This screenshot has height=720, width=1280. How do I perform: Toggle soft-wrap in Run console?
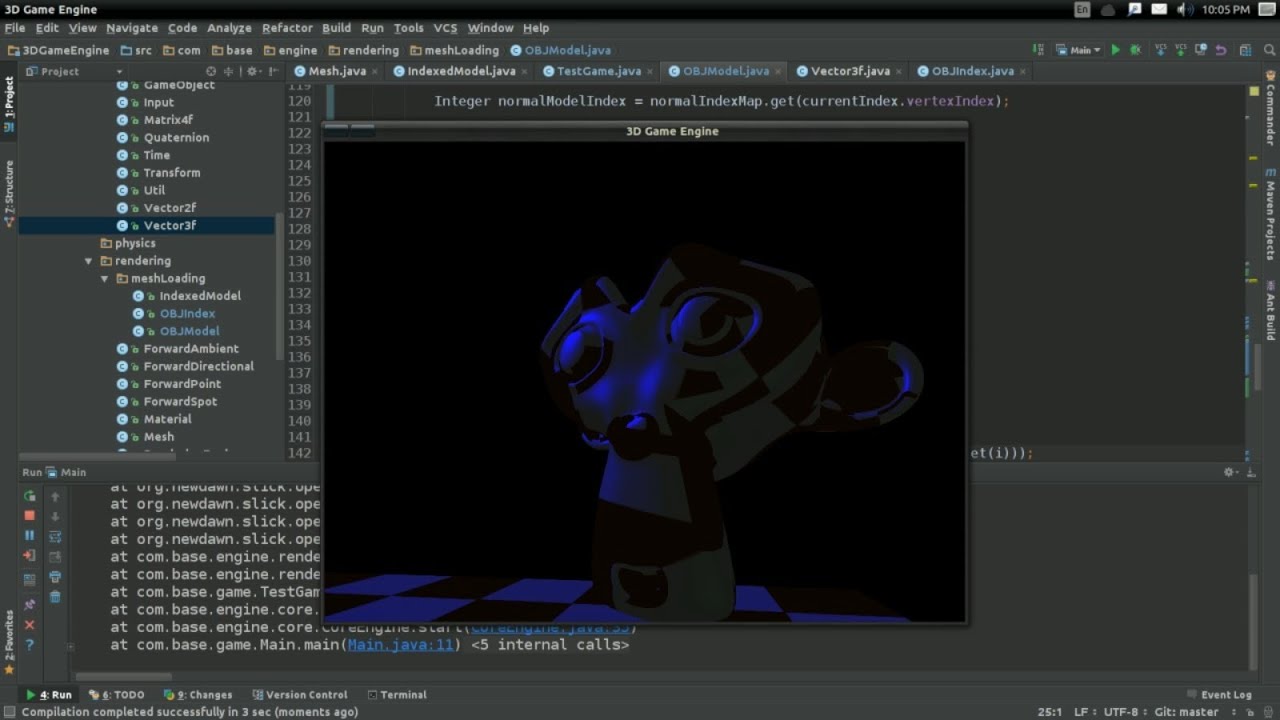[55, 537]
